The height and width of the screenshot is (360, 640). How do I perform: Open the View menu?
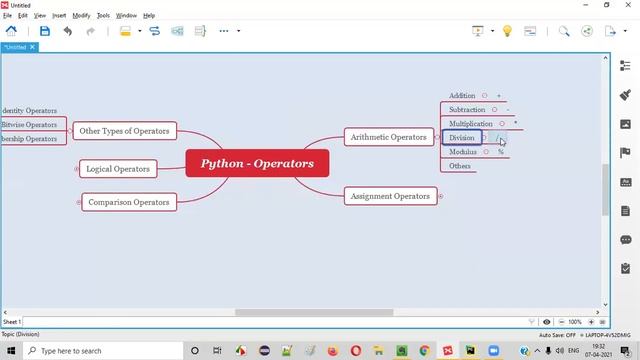click(x=40, y=16)
